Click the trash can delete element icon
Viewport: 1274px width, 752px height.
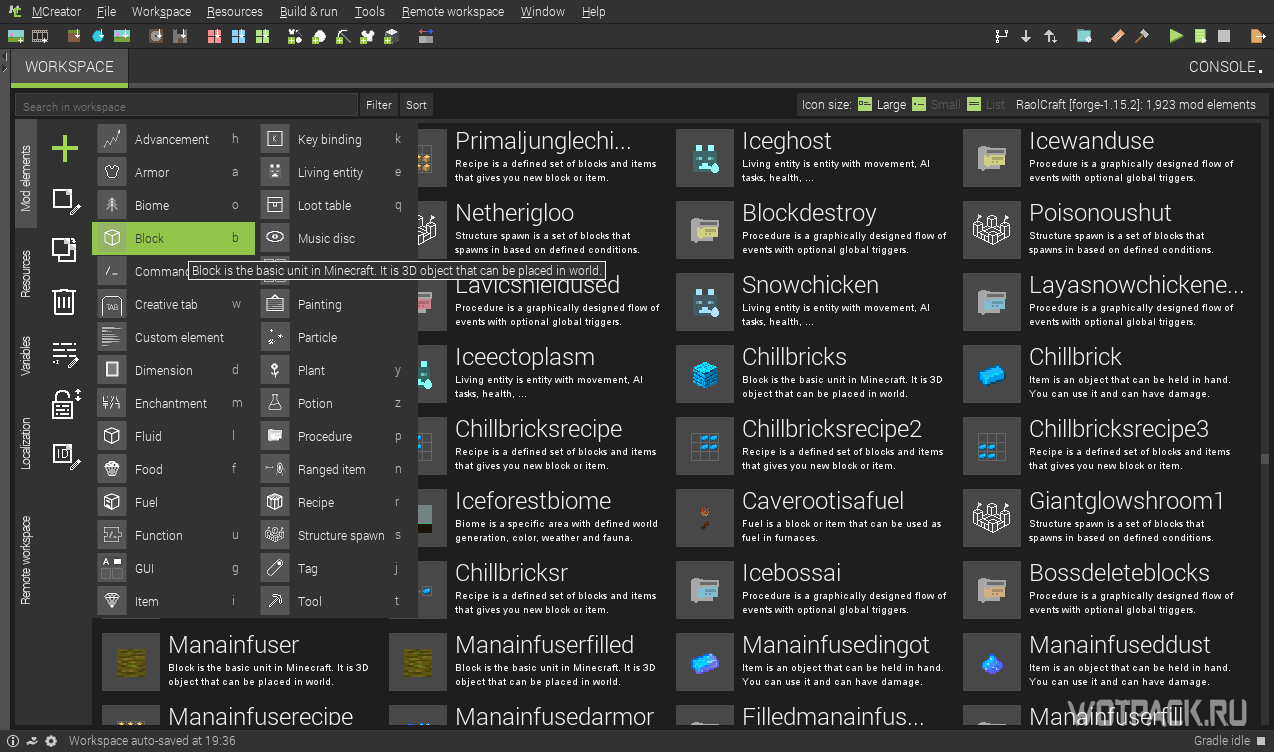(x=64, y=301)
